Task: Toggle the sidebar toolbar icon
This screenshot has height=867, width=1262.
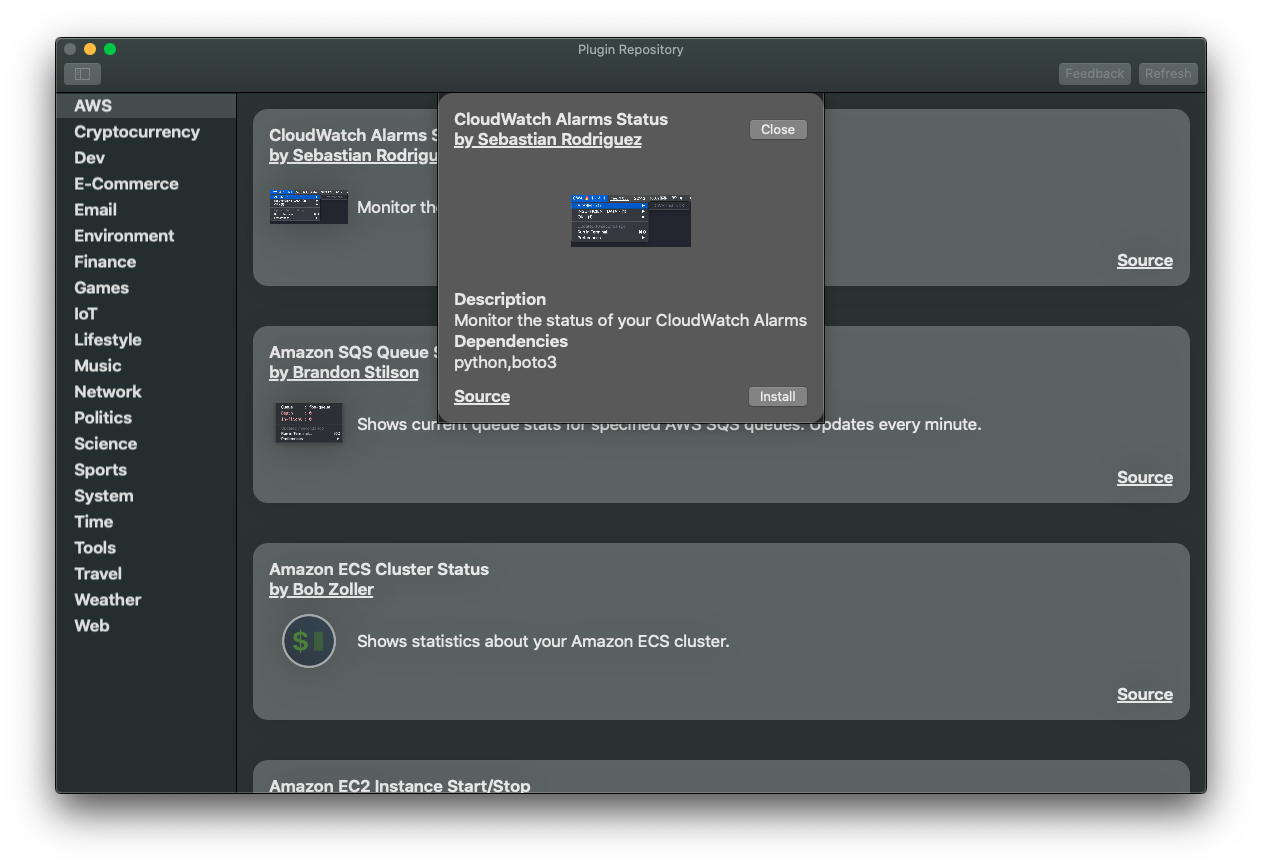Action: click(82, 74)
